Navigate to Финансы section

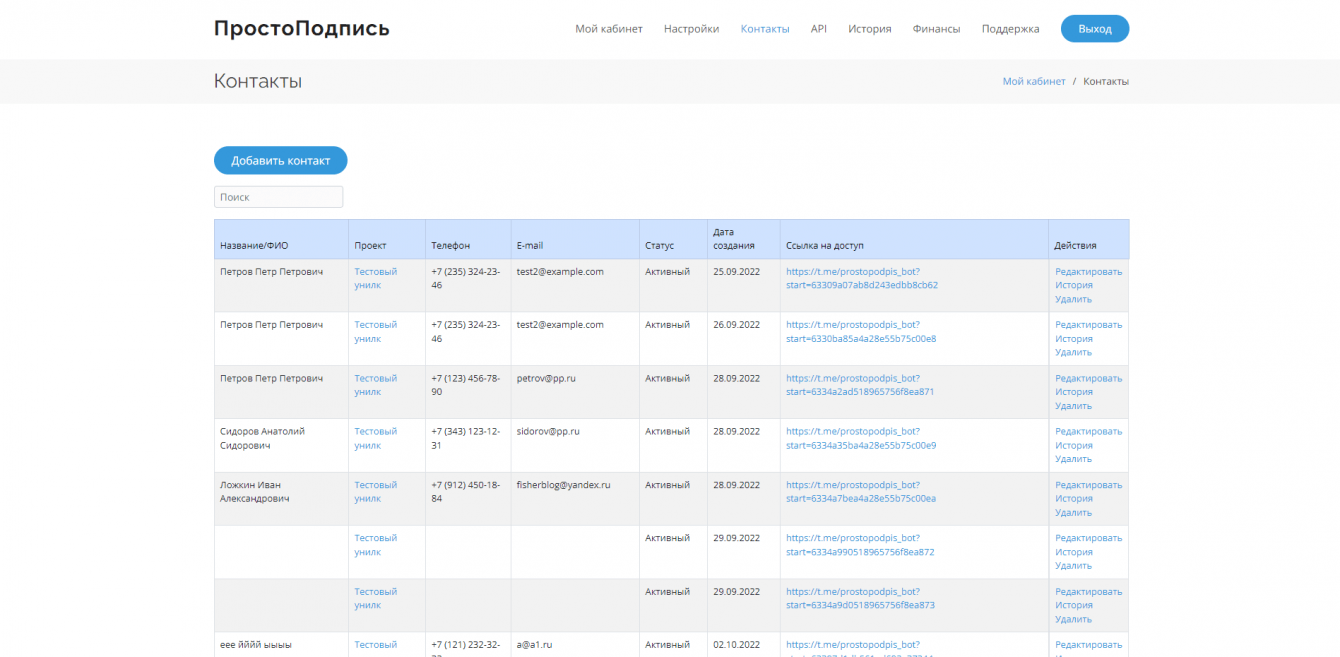936,29
